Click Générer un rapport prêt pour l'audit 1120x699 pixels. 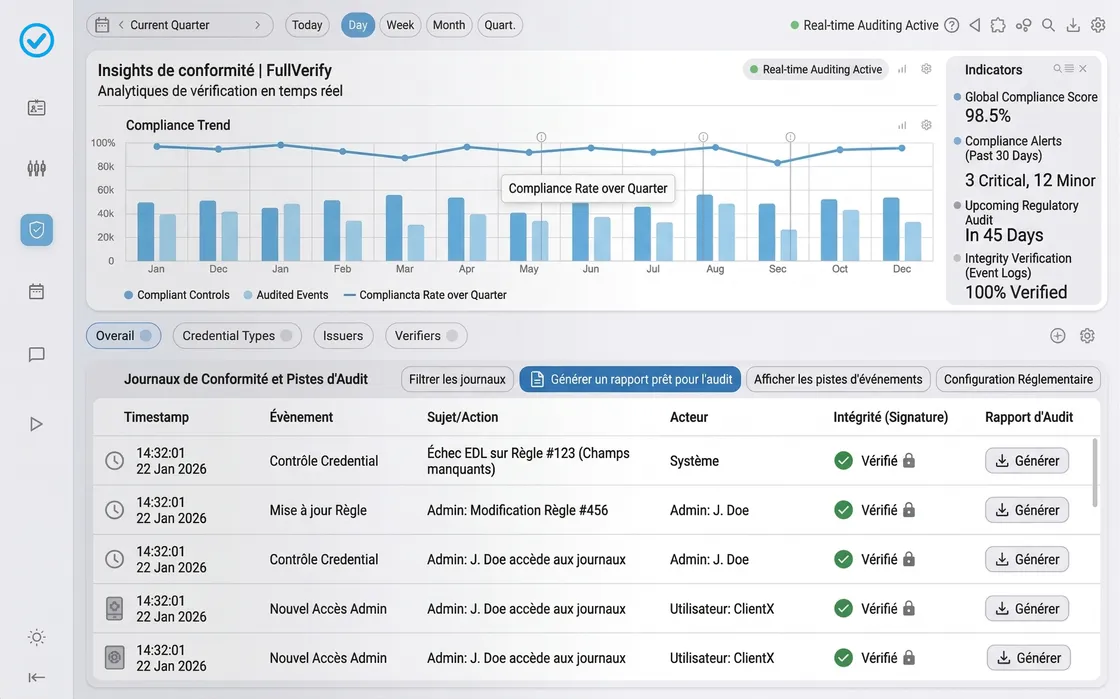coord(630,379)
